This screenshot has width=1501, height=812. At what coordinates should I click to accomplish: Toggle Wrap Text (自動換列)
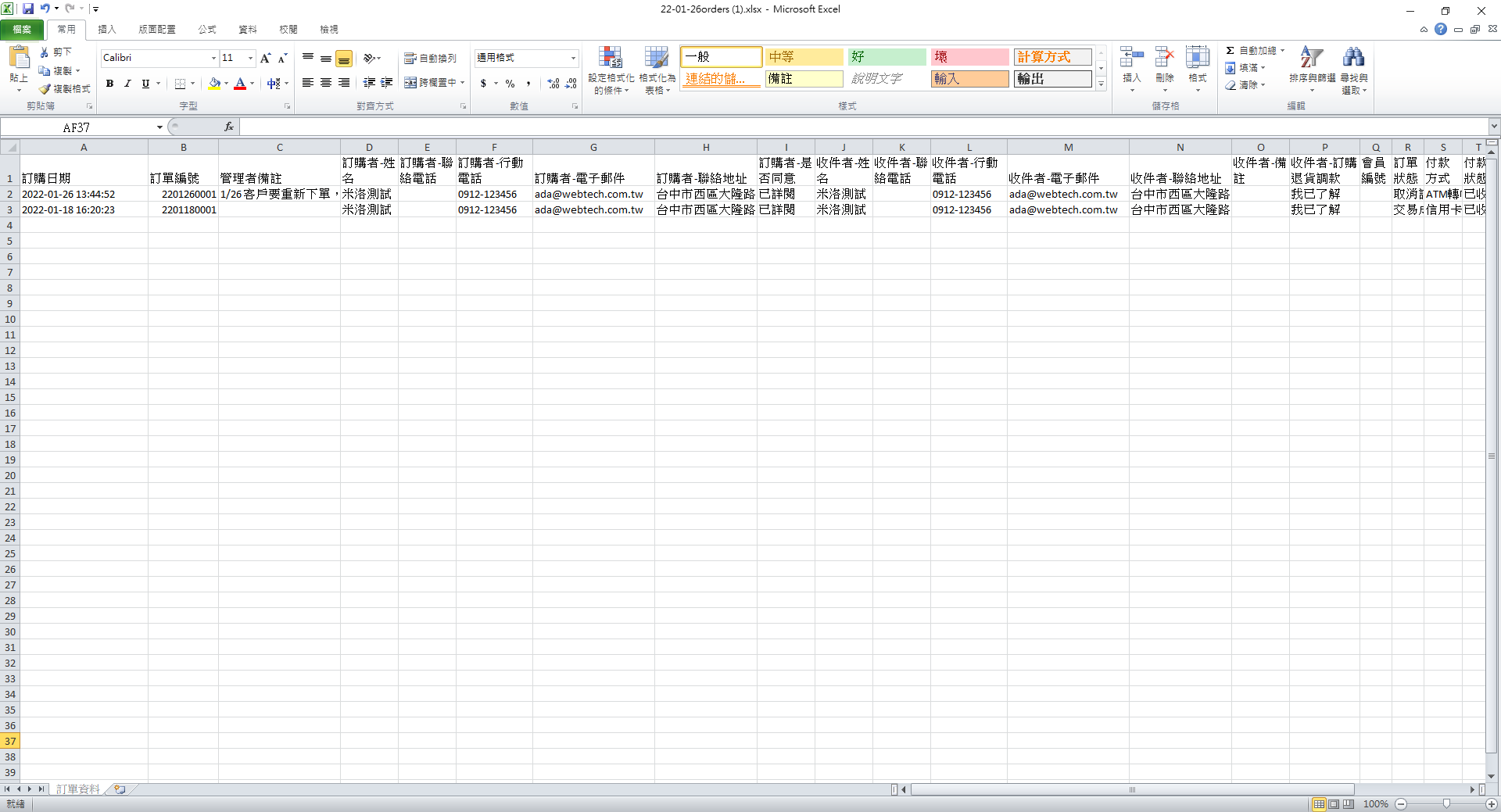(x=430, y=59)
